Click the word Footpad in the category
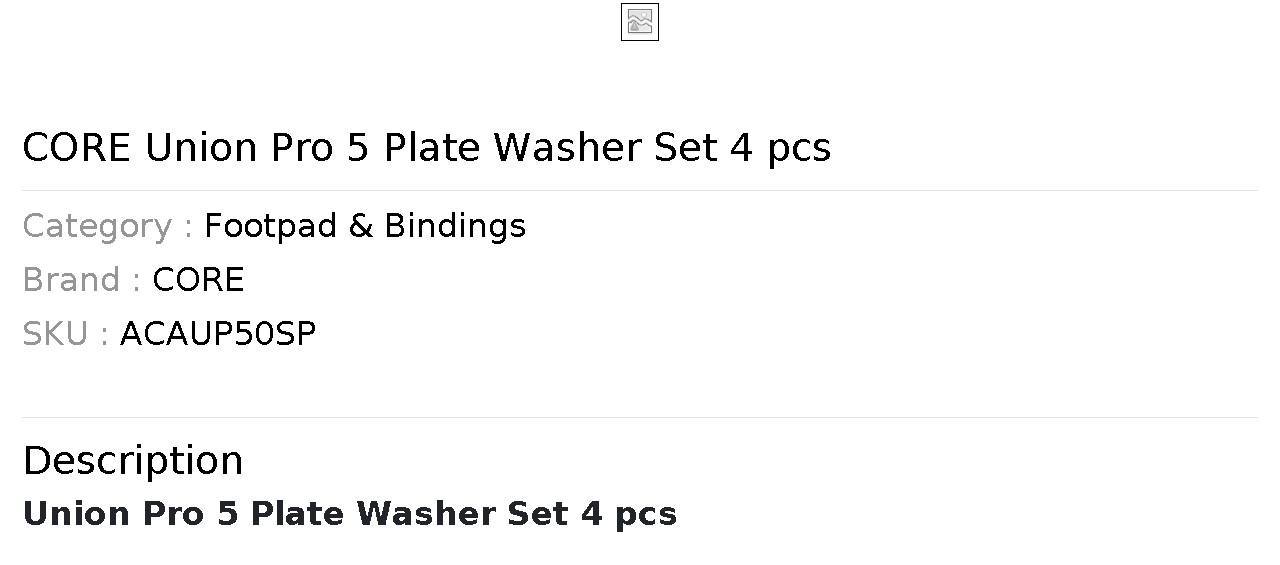1280x565 pixels. click(271, 226)
